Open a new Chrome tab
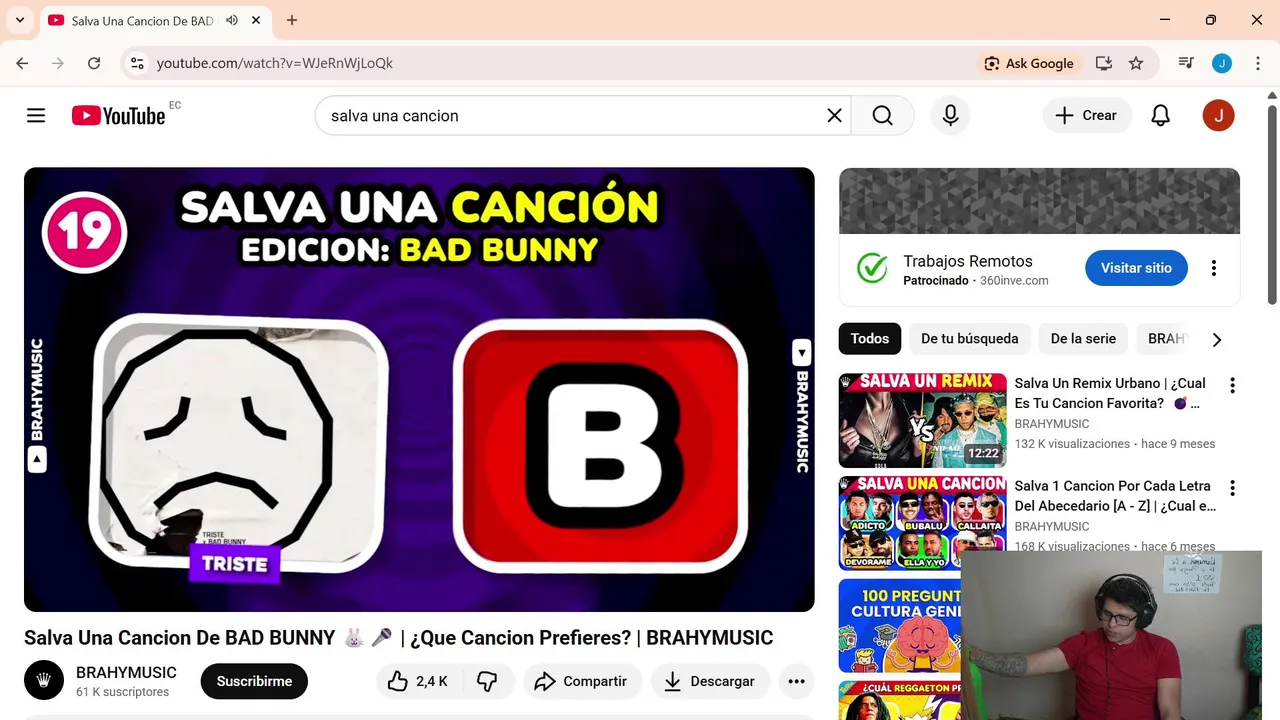The width and height of the screenshot is (1280, 720). click(292, 20)
